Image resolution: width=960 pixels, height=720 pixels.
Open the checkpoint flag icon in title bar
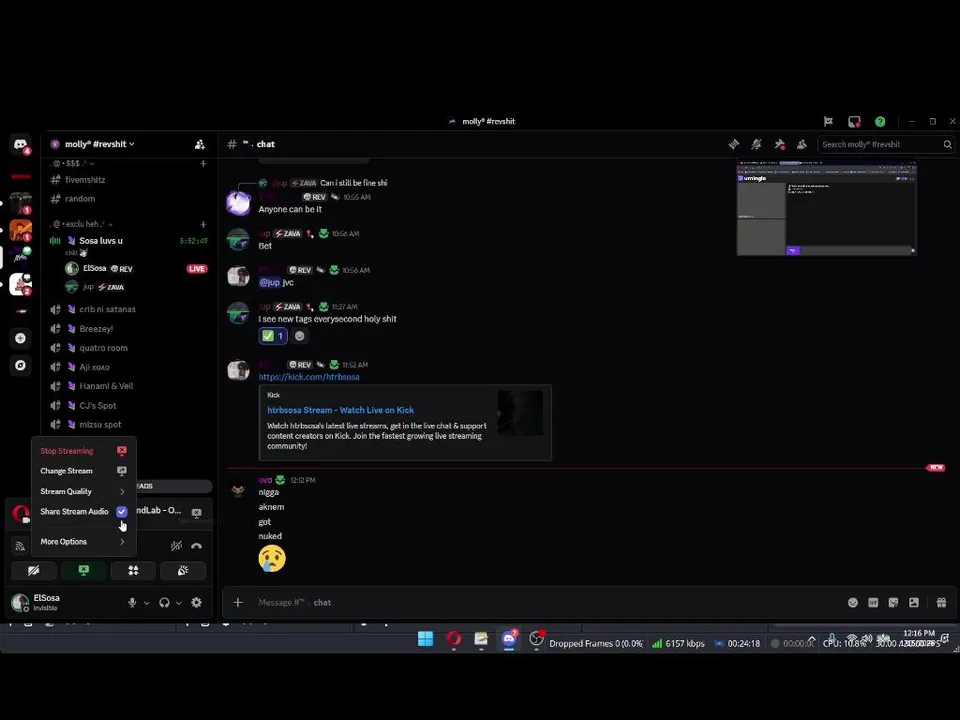(828, 122)
